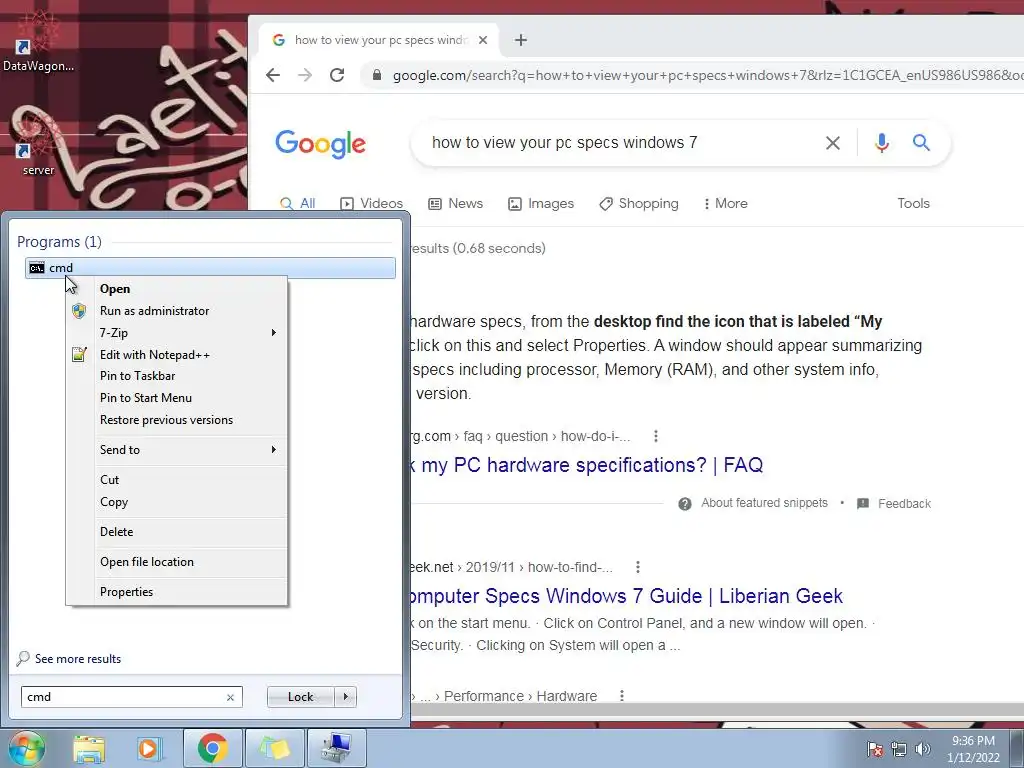Go back in Chrome
Viewport: 1024px width, 768px height.
[273, 75]
